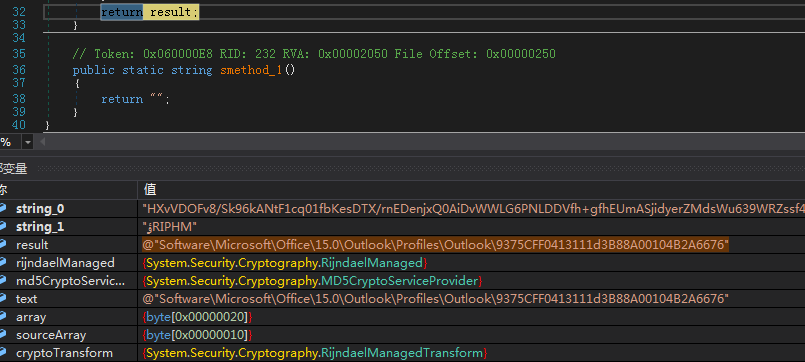Viewport: 805px width, 362px height.
Task: Click the highlighted return keyword on line 32
Action: (122, 12)
